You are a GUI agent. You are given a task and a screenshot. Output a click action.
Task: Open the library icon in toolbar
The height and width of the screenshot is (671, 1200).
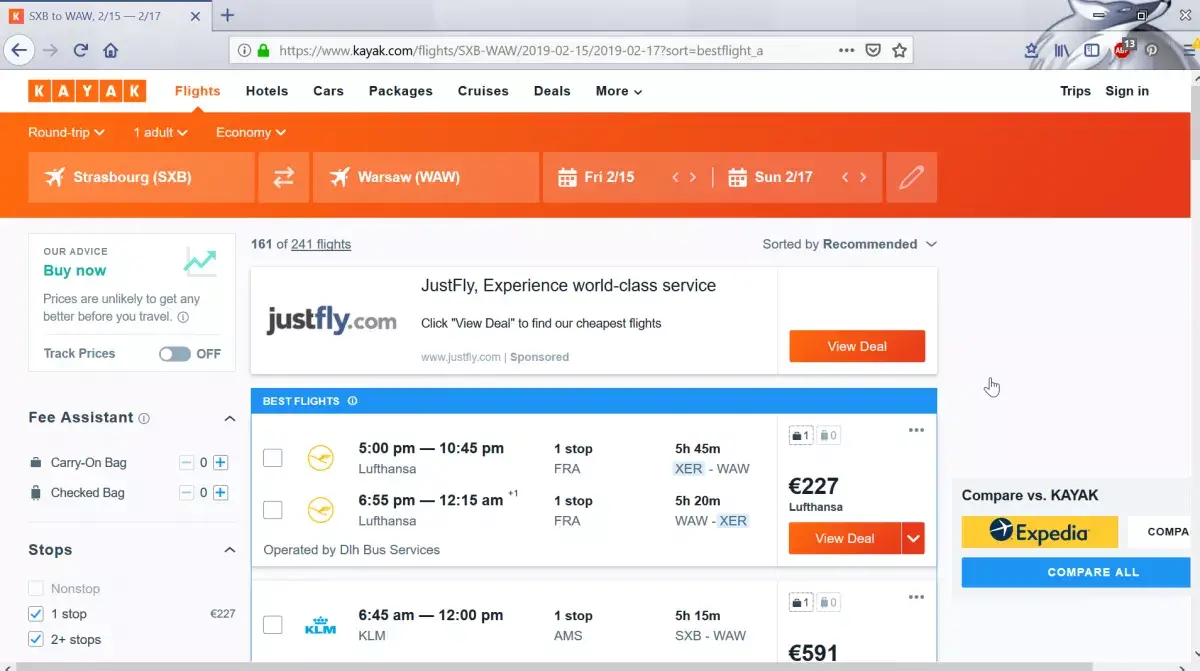pyautogui.click(x=1062, y=50)
